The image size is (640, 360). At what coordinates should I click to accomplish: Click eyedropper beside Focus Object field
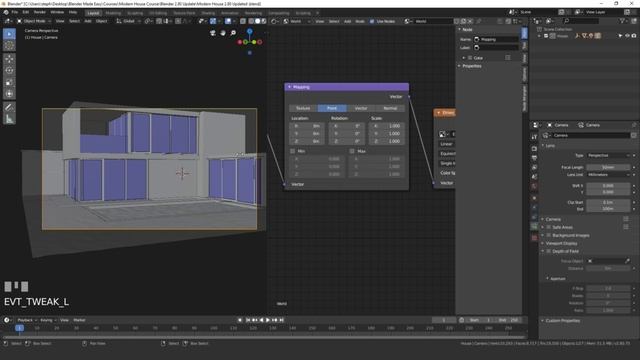pyautogui.click(x=627, y=261)
